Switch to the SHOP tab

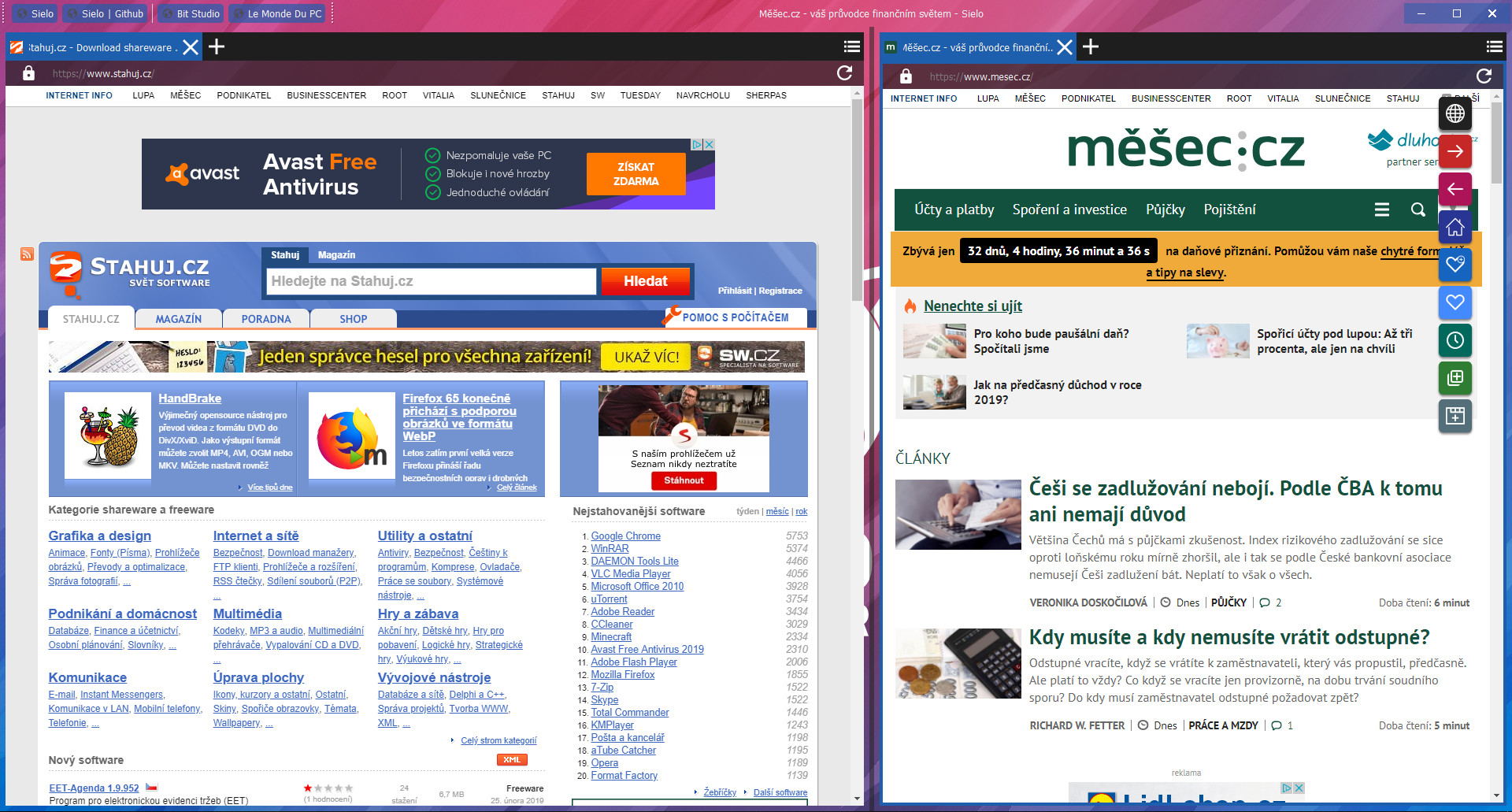point(354,319)
